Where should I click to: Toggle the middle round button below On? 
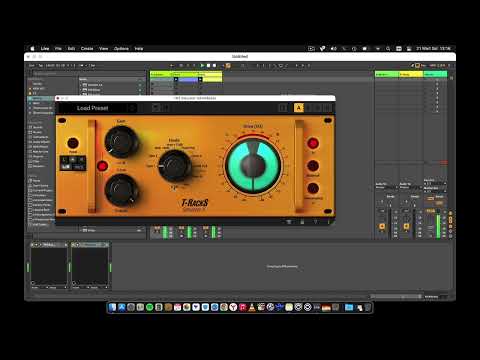313,166
